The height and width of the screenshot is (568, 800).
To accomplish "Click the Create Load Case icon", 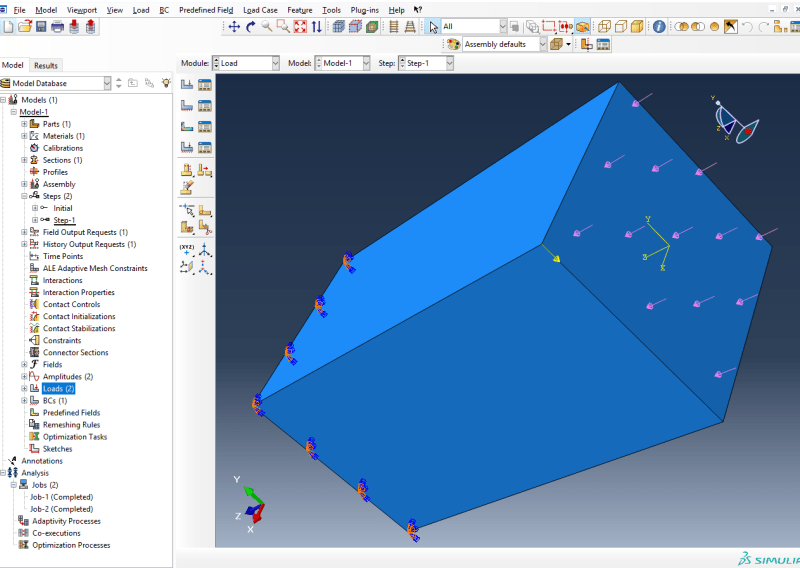I will (187, 147).
